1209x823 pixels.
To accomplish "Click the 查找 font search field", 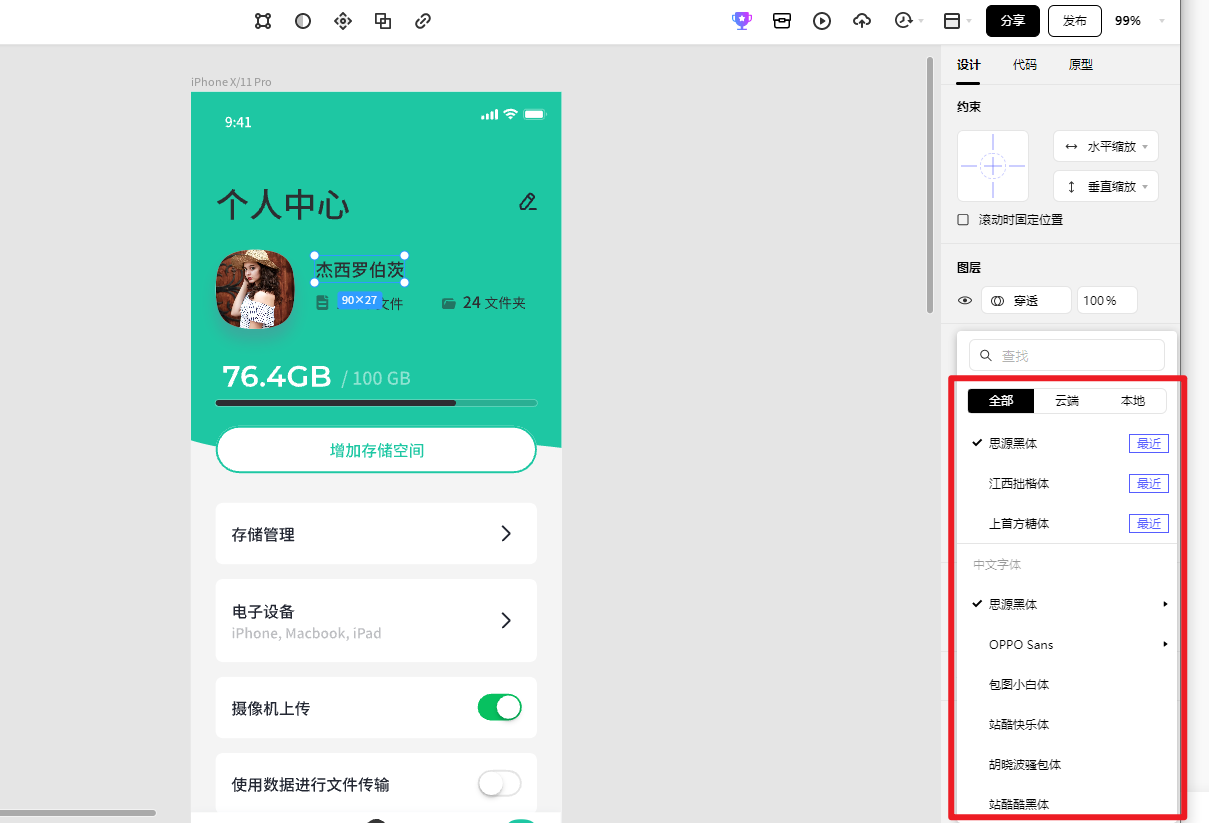I will click(x=1067, y=356).
